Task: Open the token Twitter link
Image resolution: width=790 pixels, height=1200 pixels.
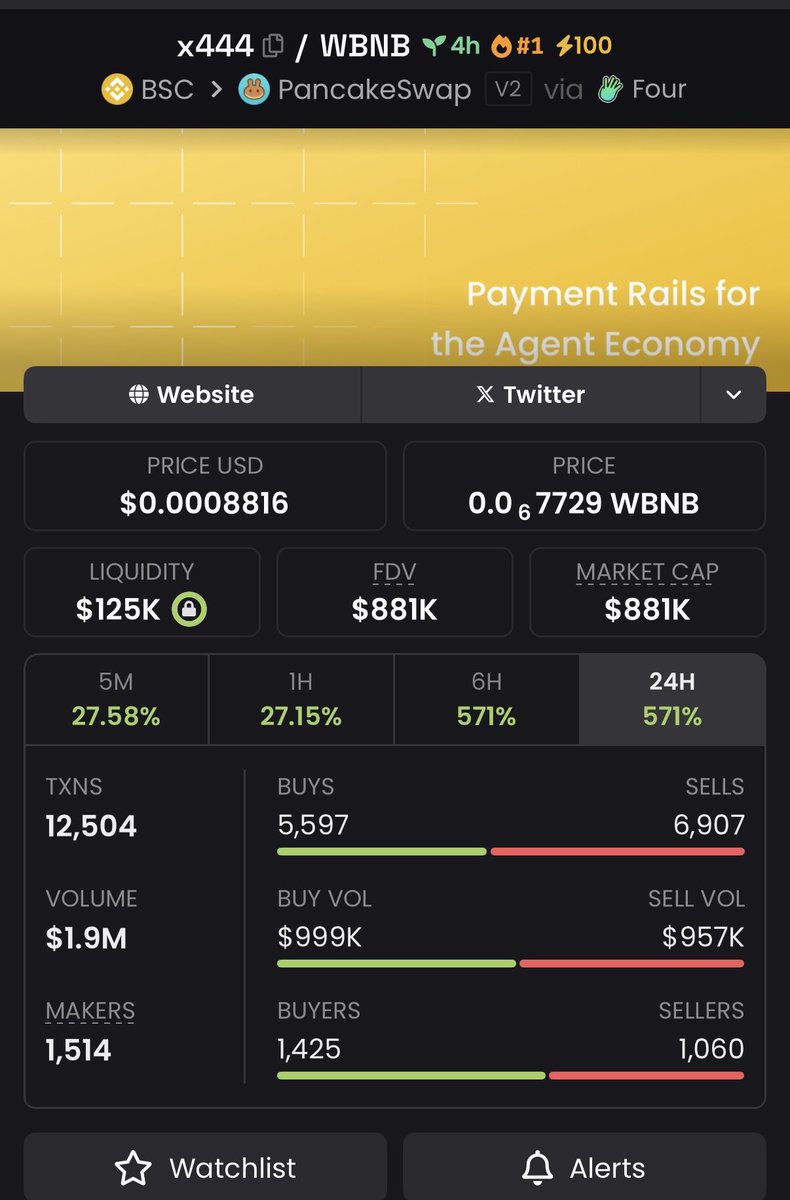Action: click(x=530, y=395)
